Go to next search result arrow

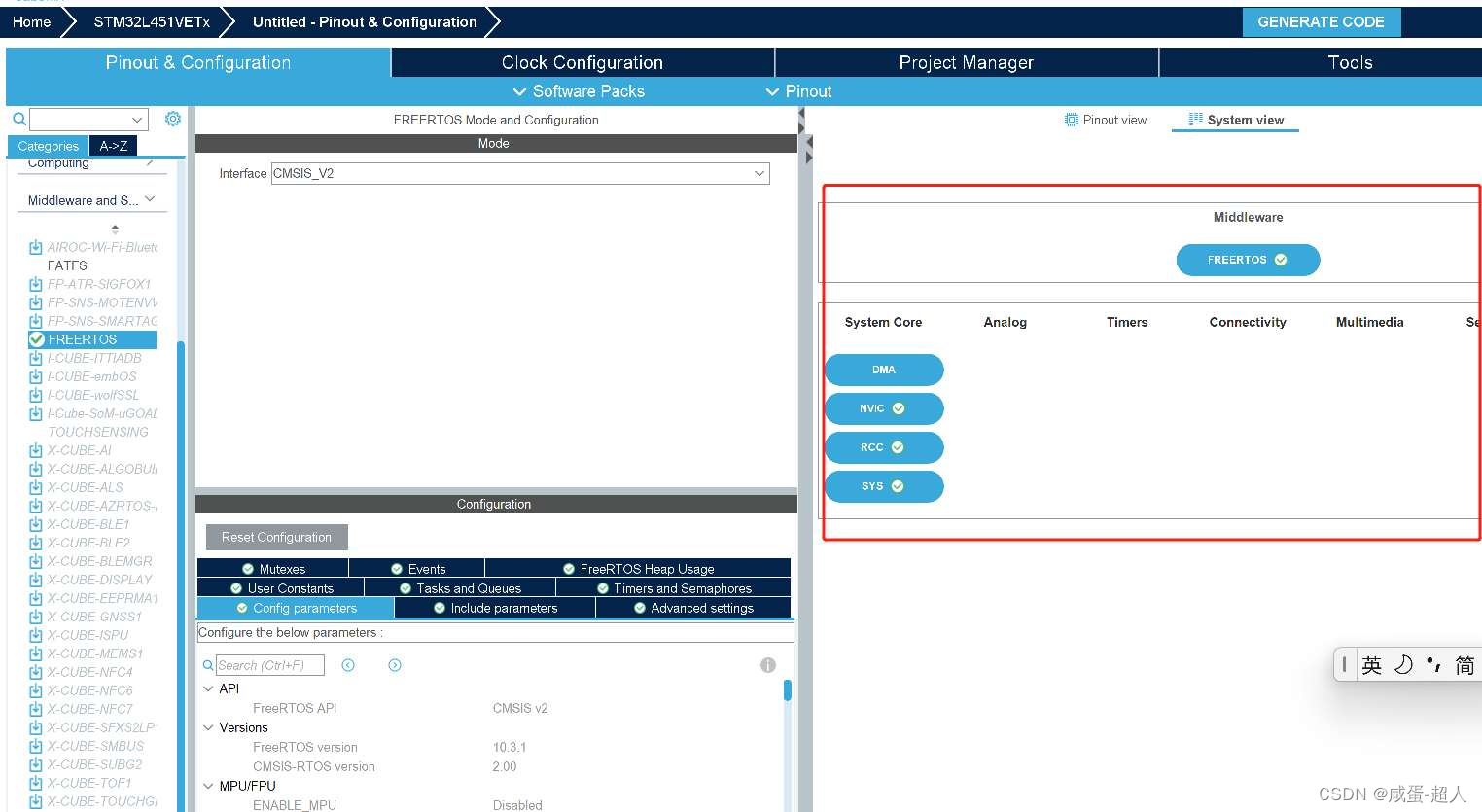pyautogui.click(x=395, y=665)
